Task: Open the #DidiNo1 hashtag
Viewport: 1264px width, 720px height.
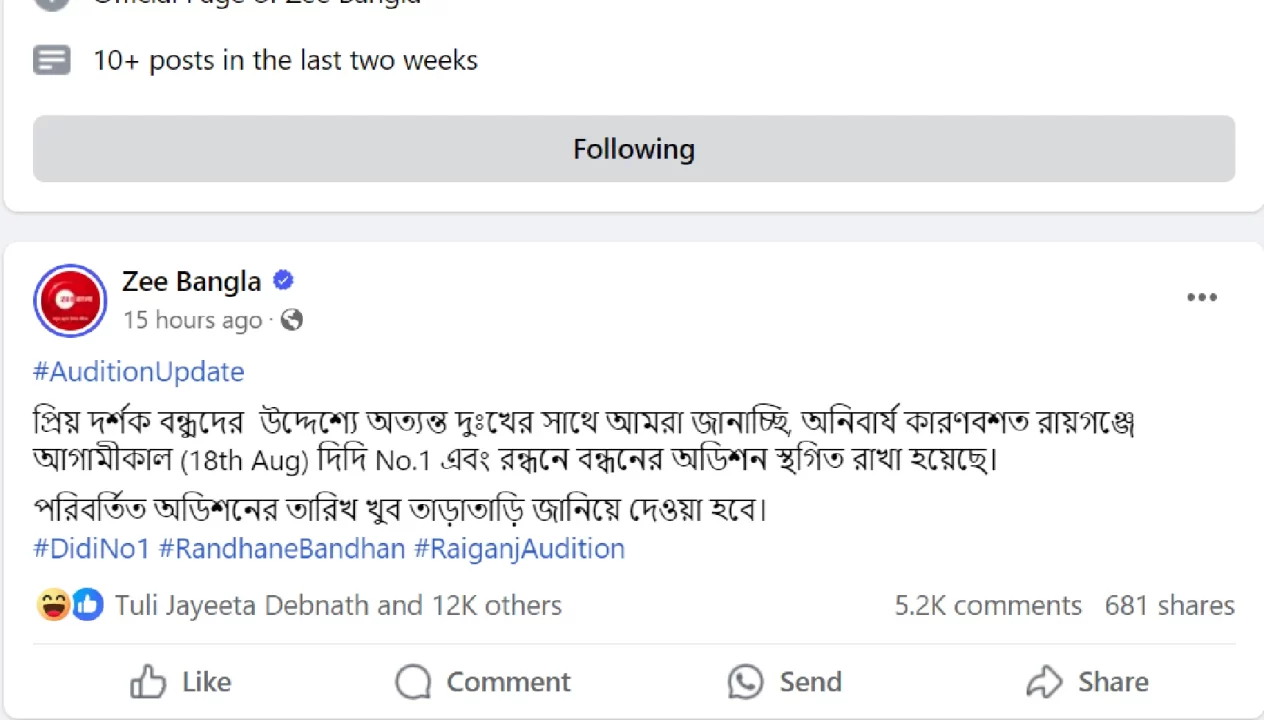Action: (x=91, y=549)
